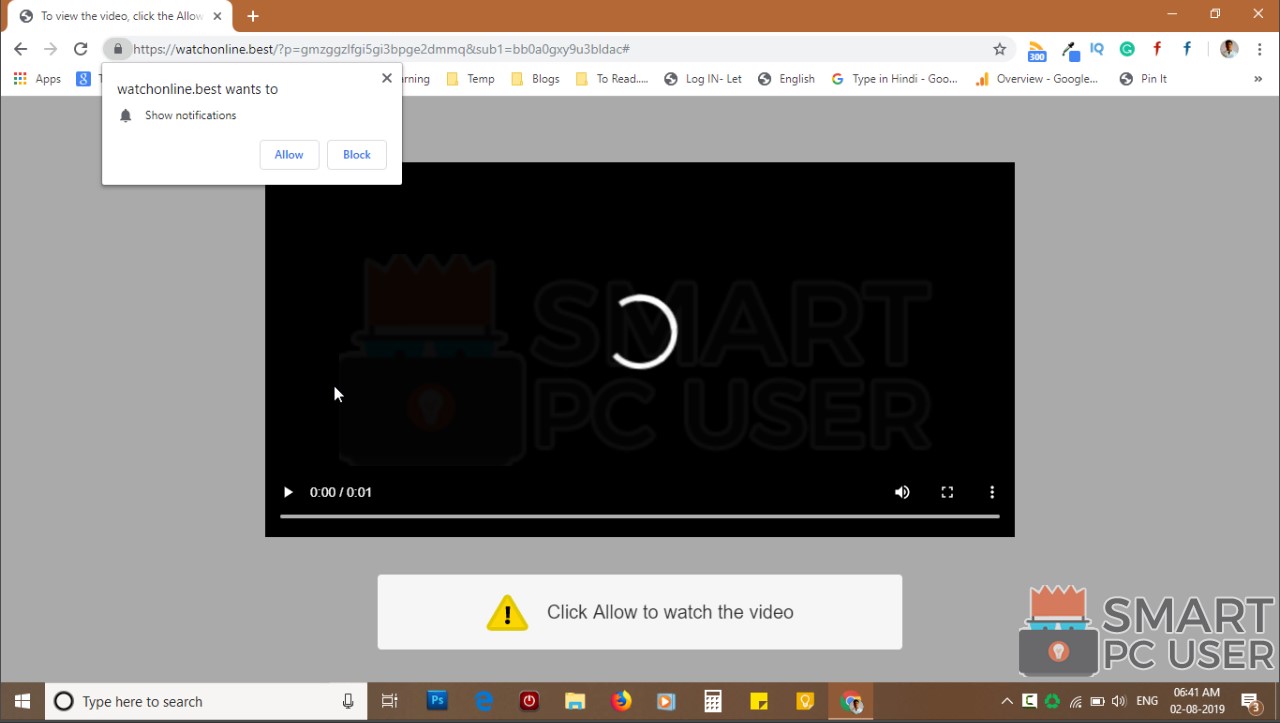
Task: Mute the video player audio
Action: point(902,492)
